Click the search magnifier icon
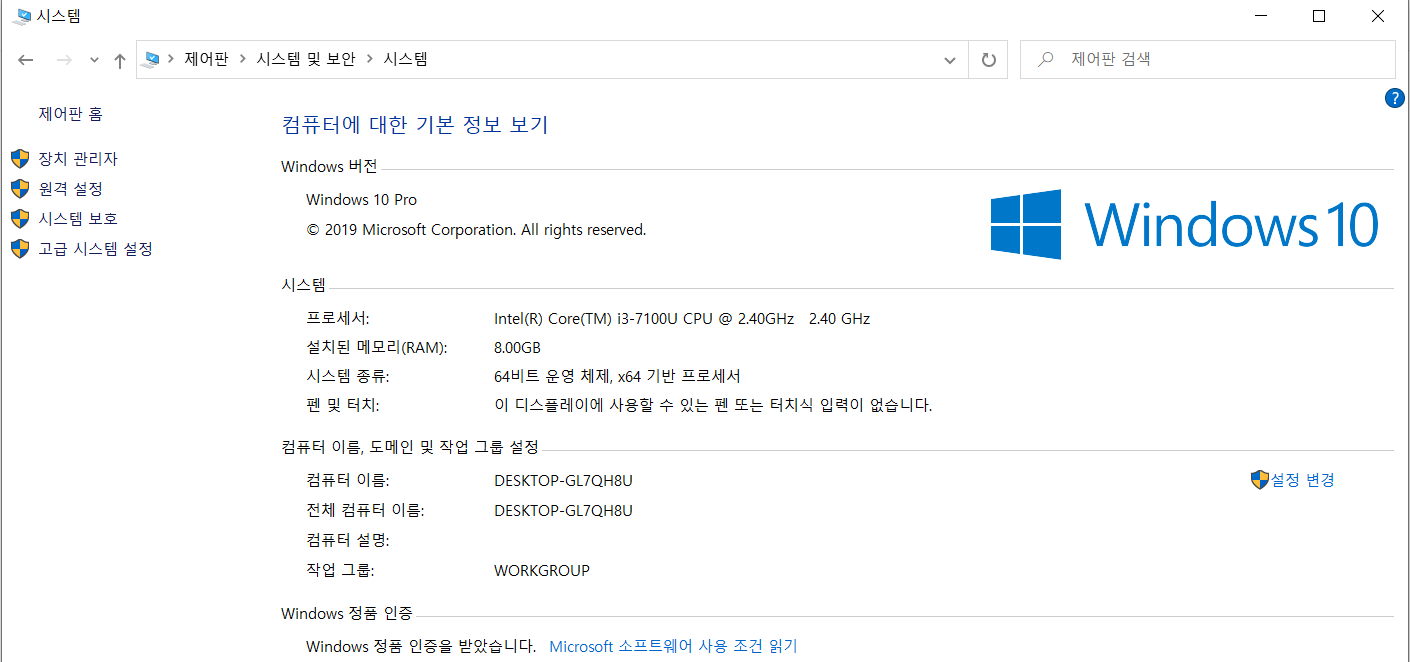Screen dimensions: 1410x662 point(1046,59)
